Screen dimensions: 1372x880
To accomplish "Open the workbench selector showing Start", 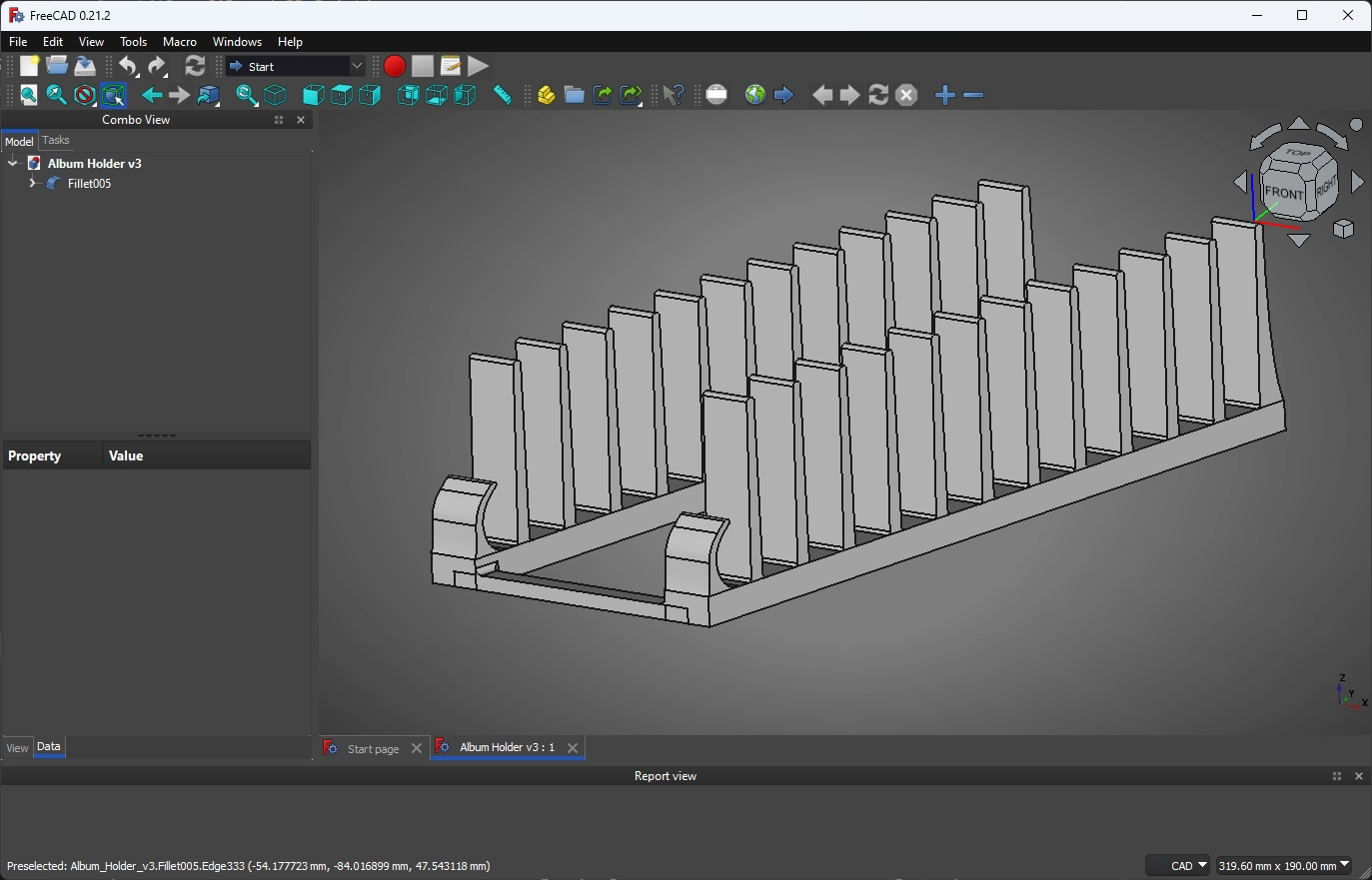I will click(296, 66).
